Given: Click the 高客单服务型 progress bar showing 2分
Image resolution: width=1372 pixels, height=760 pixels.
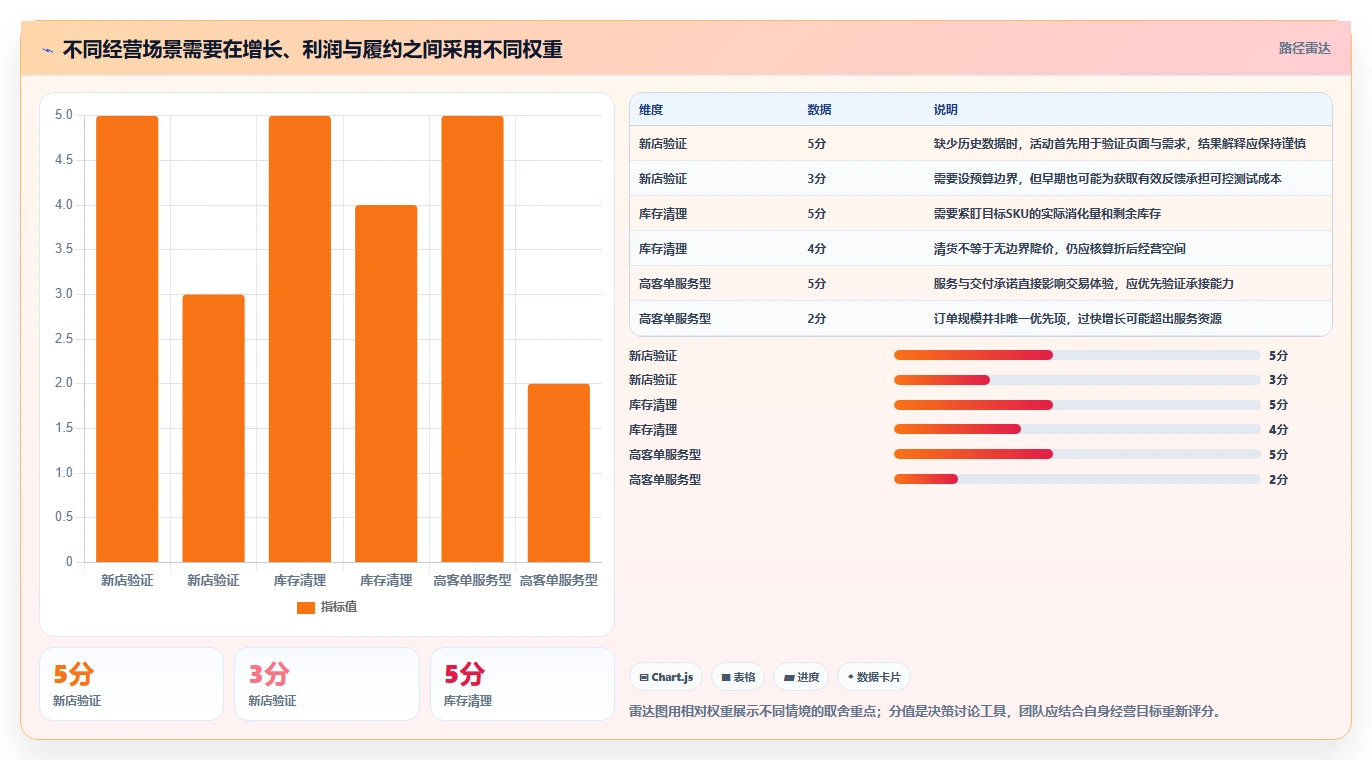Looking at the screenshot, I should point(1077,479).
